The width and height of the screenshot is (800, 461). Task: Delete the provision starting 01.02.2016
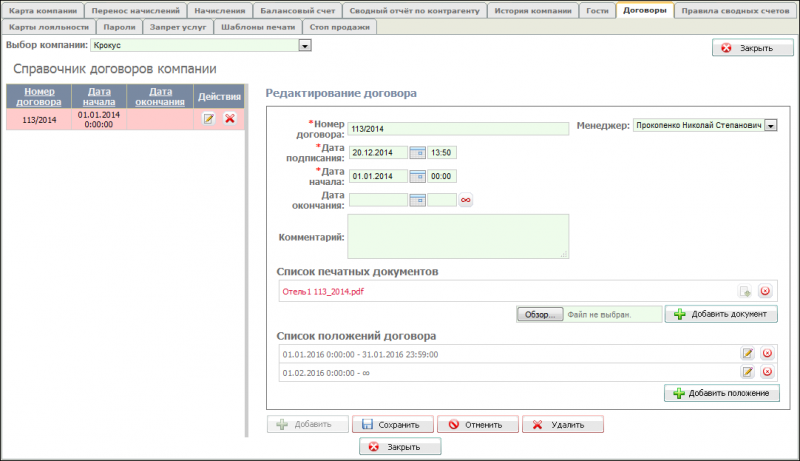[767, 372]
